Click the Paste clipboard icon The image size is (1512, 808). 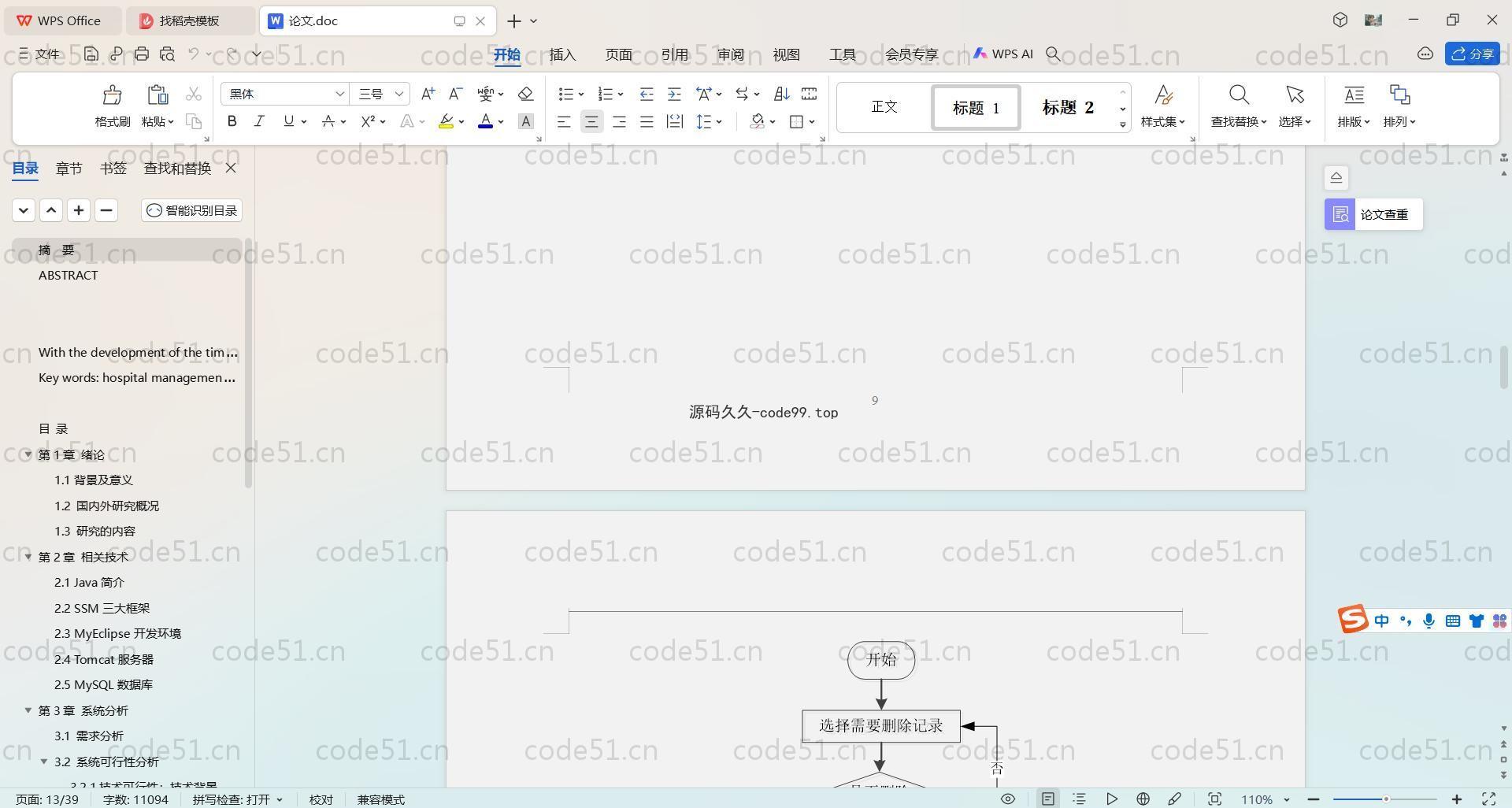pyautogui.click(x=157, y=95)
